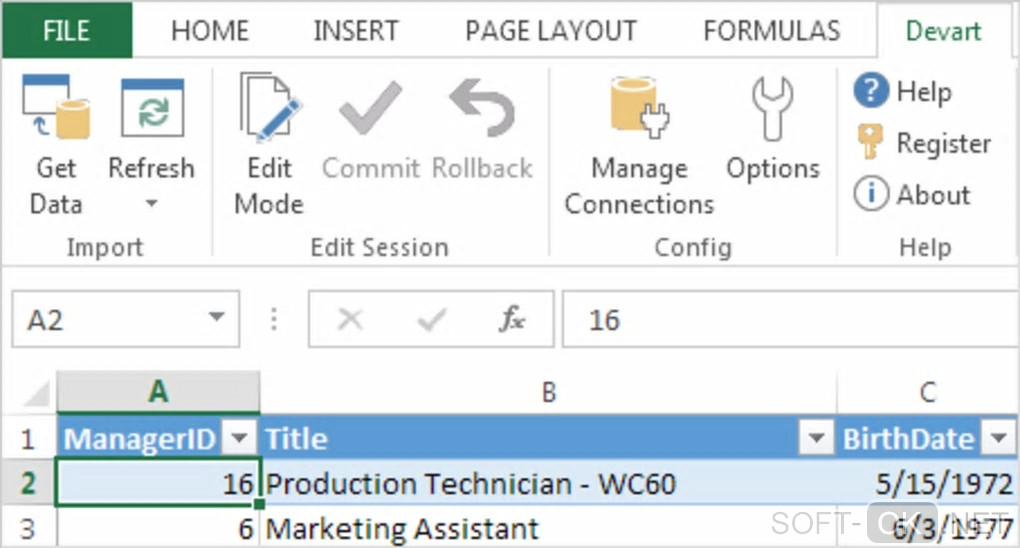
Task: Open the BirthDate column filter dropdown
Action: [998, 438]
